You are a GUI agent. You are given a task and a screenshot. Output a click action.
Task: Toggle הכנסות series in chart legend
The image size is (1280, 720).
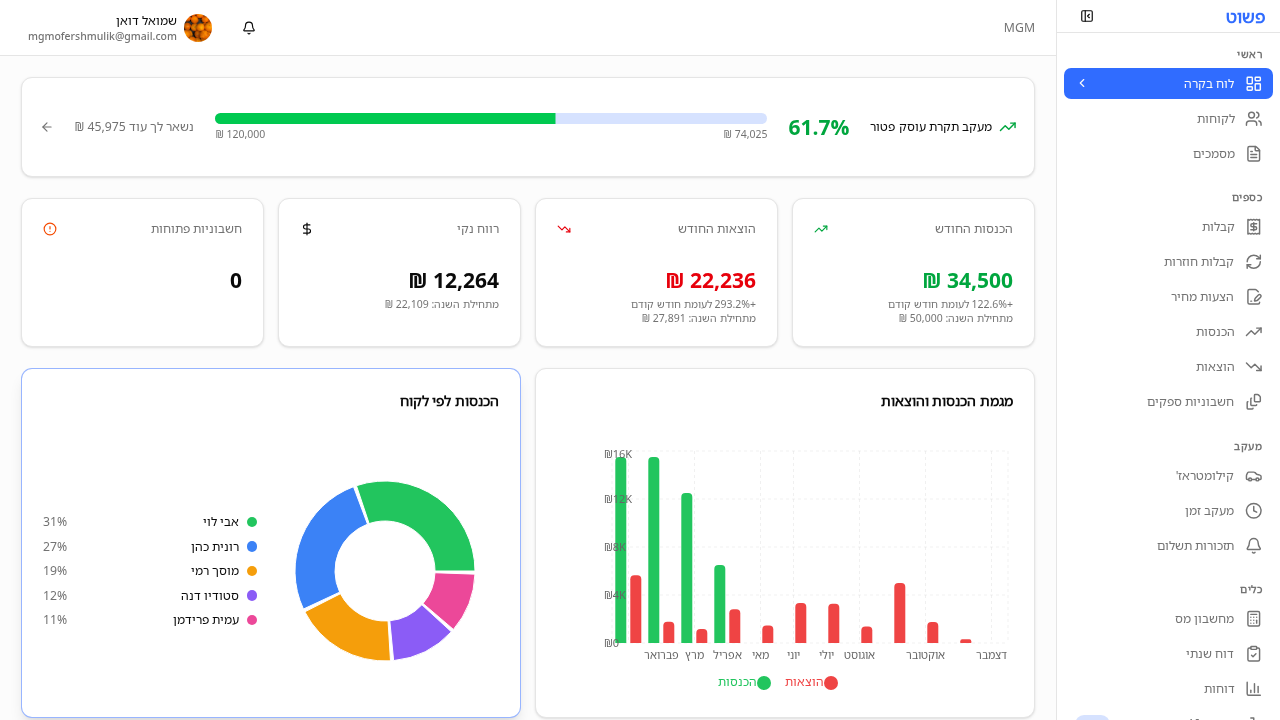pyautogui.click(x=744, y=682)
